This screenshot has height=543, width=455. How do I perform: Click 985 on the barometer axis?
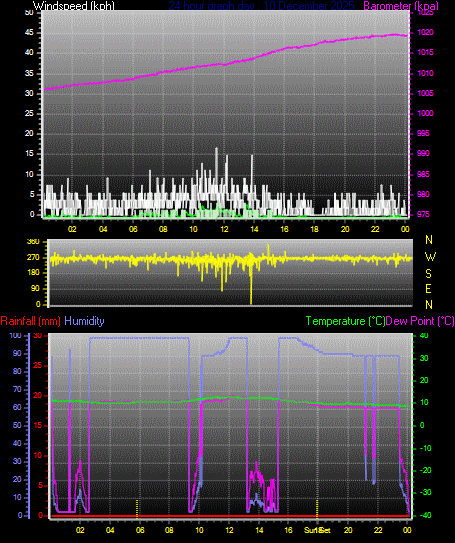(423, 174)
